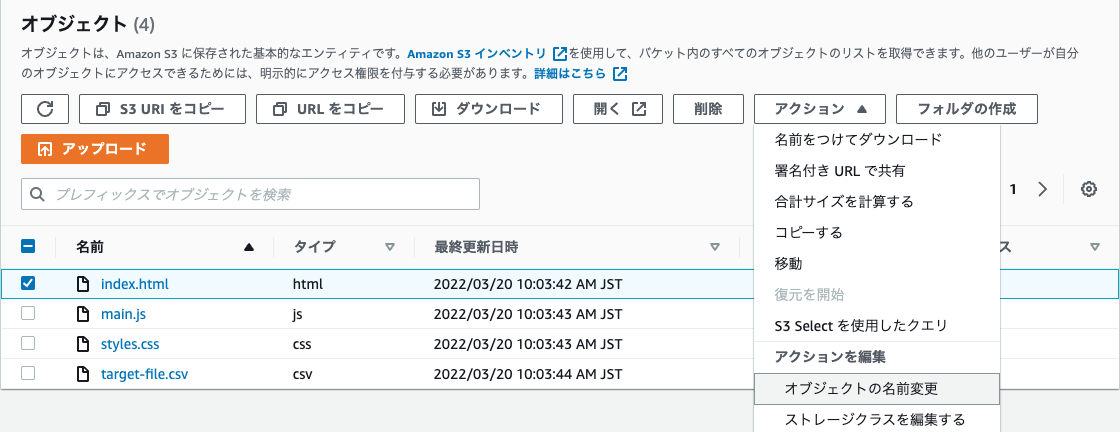Click the file icon beside index.html

pyautogui.click(x=84, y=284)
